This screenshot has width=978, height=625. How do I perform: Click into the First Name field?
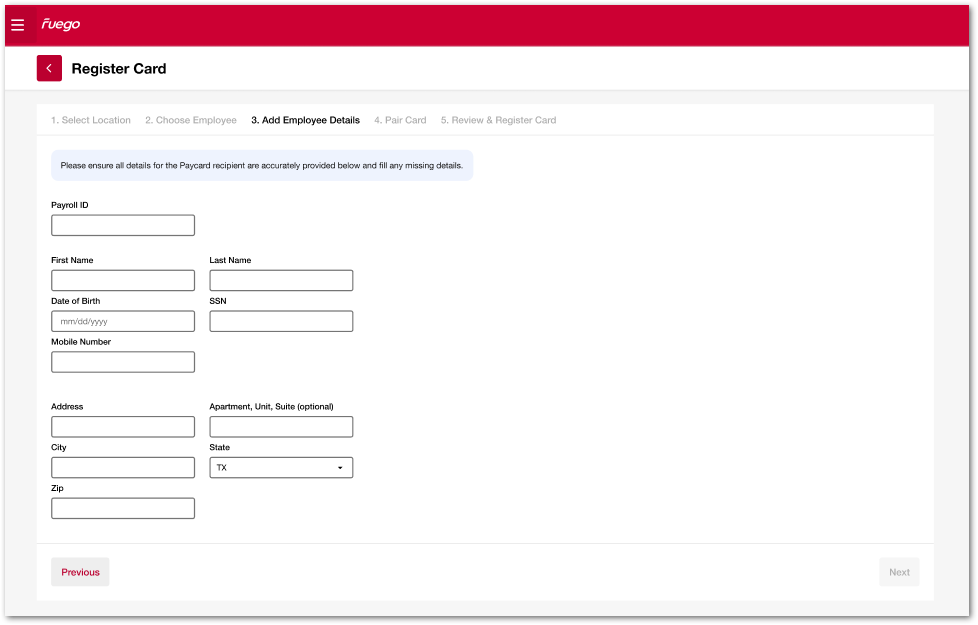(x=123, y=280)
